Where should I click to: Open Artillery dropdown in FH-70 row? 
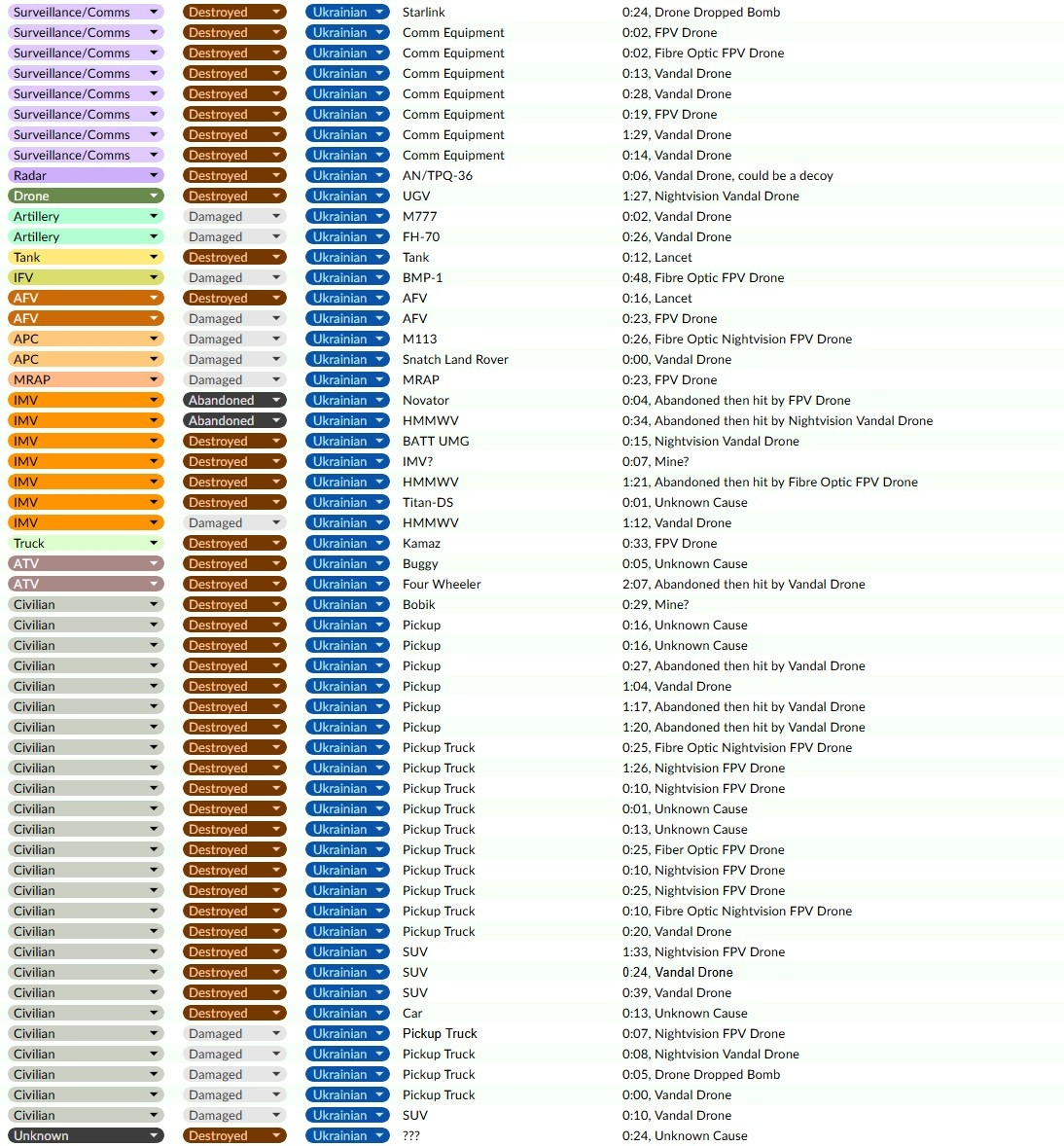click(86, 236)
